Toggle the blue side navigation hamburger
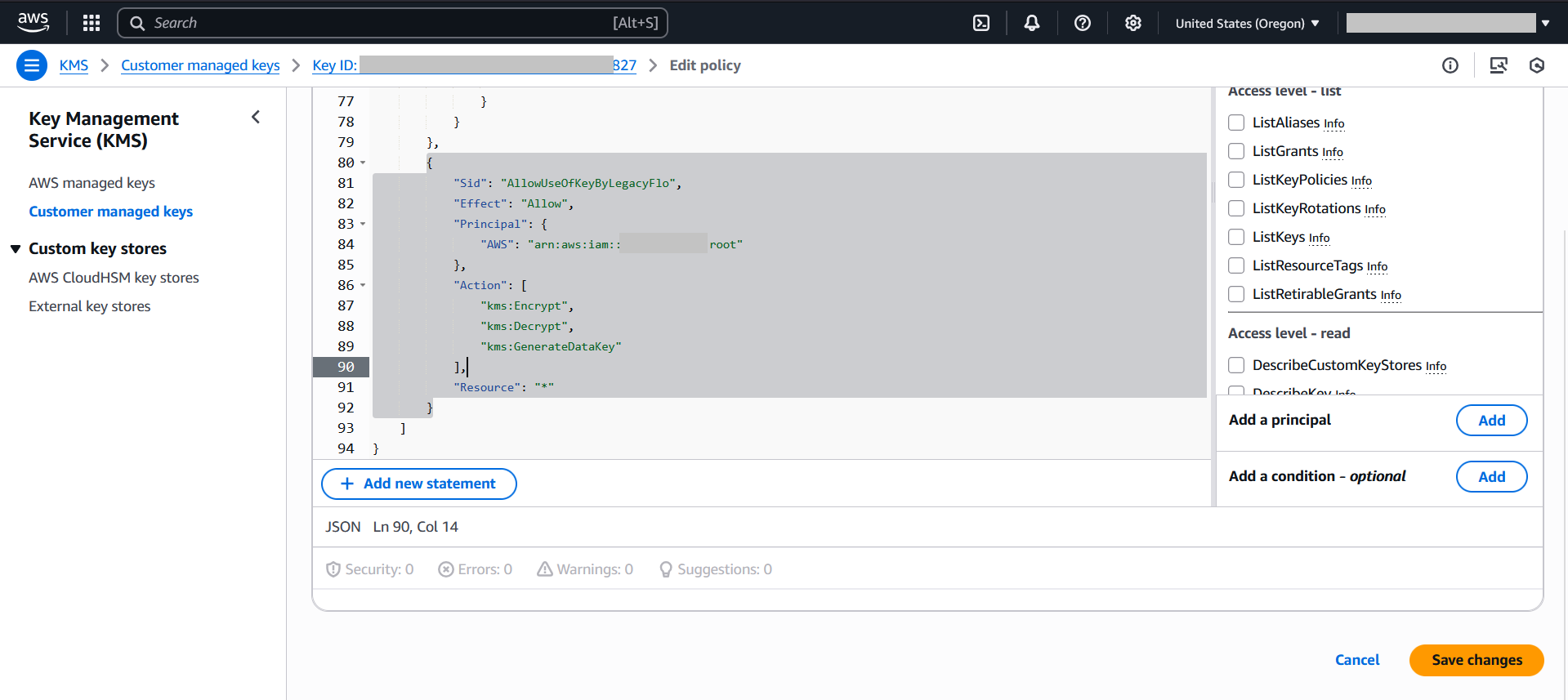1568x700 pixels. 32,65
